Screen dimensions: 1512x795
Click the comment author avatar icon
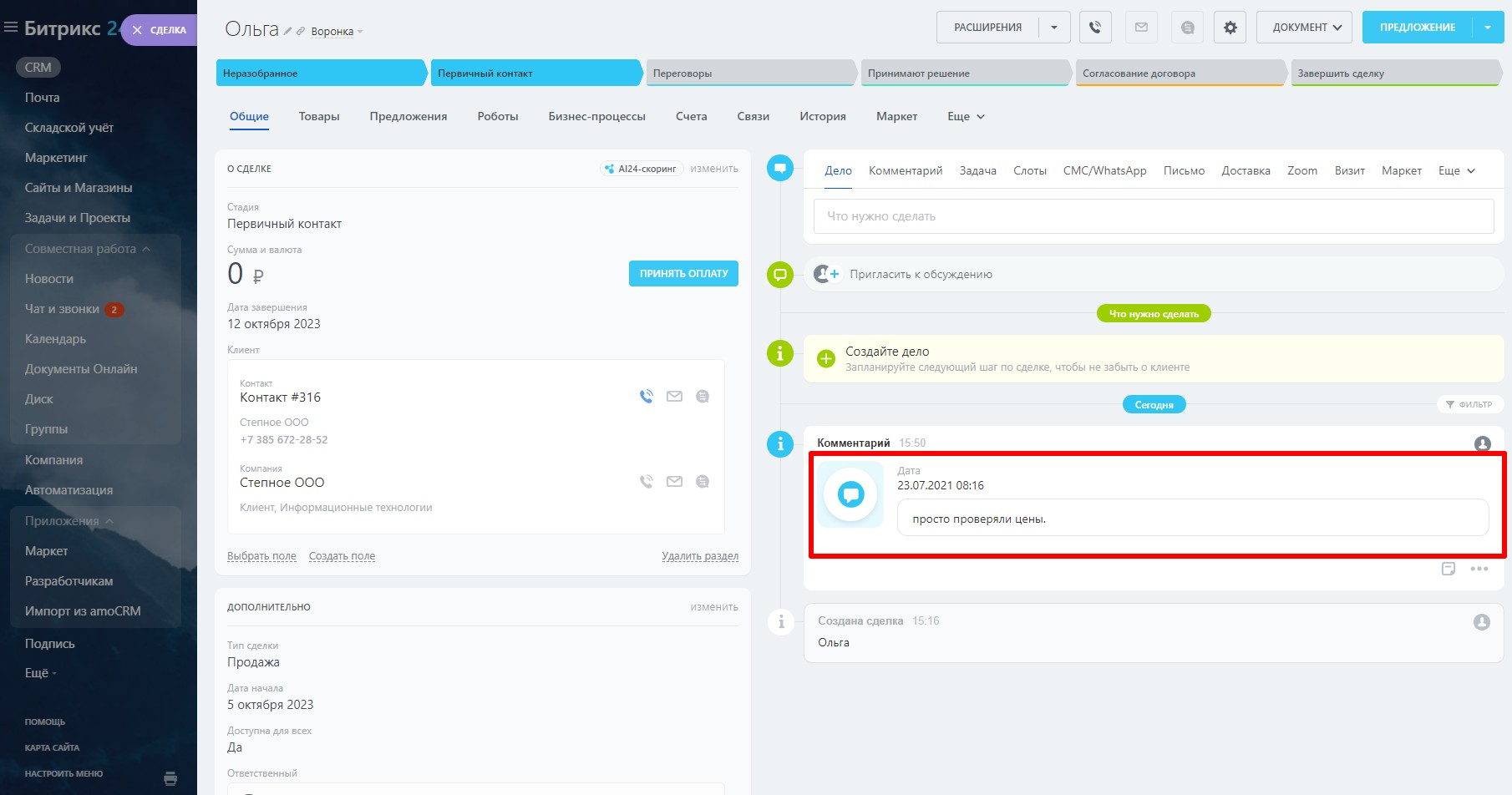(1483, 443)
